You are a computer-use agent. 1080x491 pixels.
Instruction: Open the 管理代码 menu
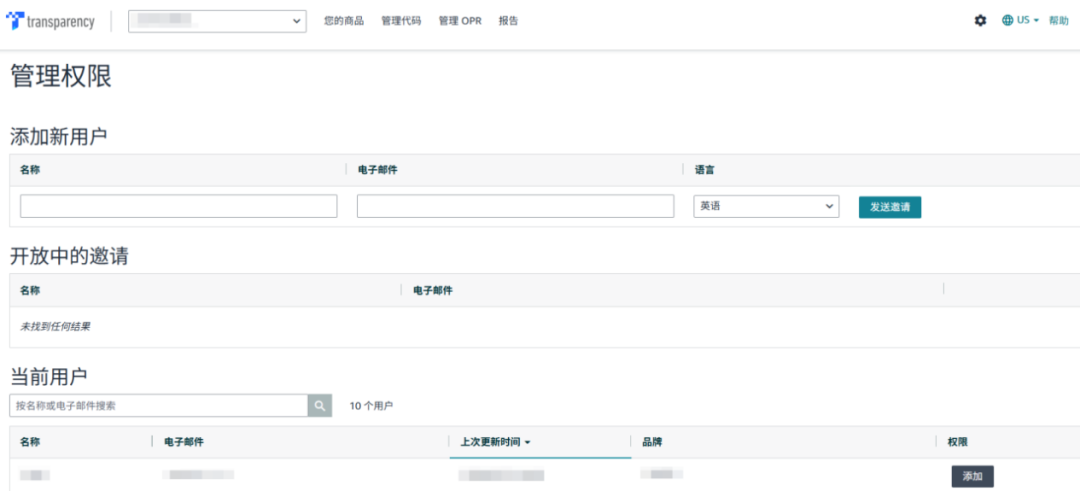(401, 21)
